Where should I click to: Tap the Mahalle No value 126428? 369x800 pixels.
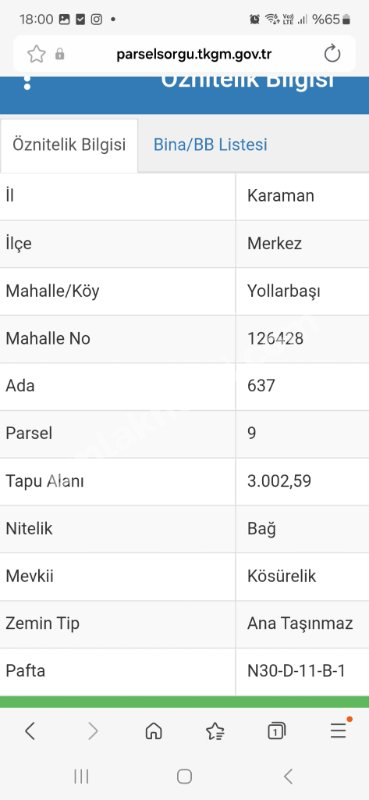(275, 338)
